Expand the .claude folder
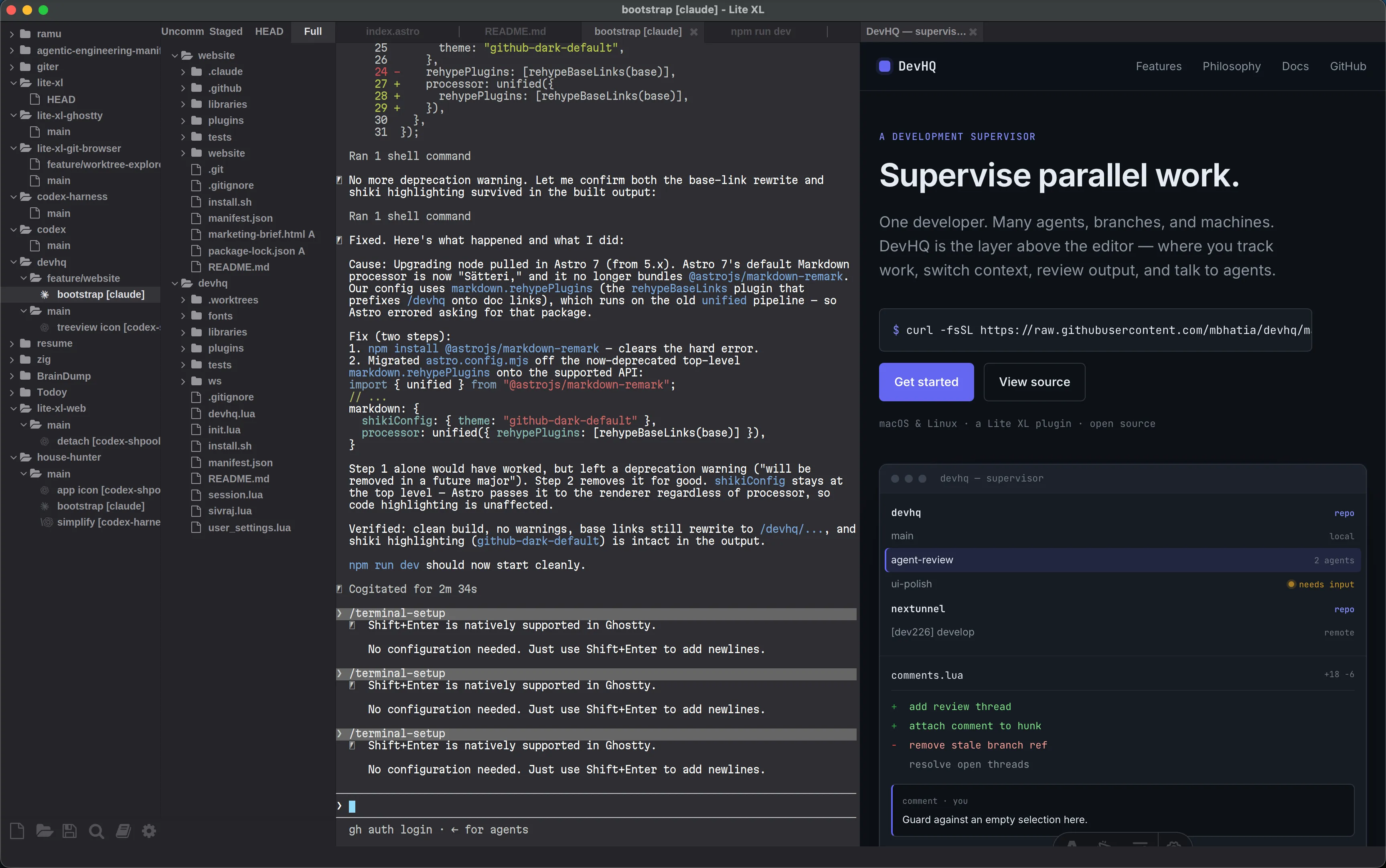 183,72
